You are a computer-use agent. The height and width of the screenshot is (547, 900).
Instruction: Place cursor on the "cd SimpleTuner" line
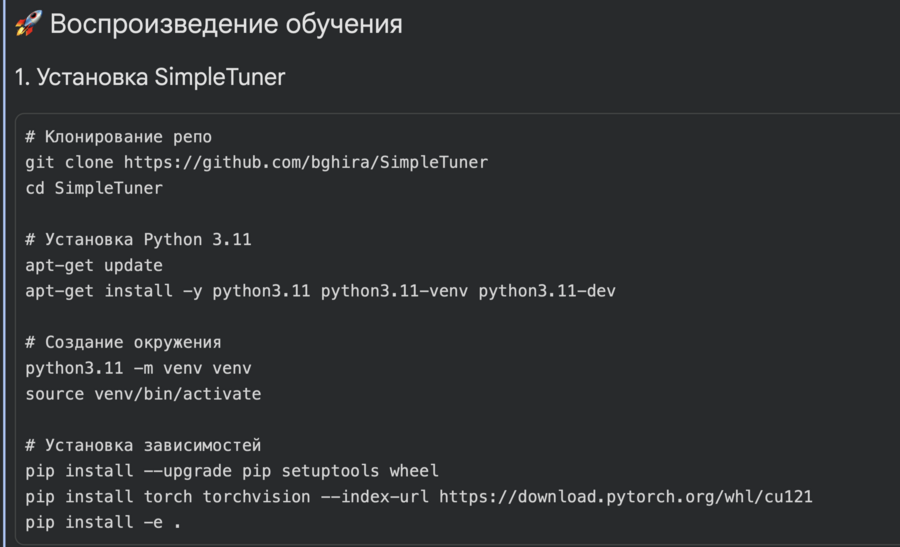tap(94, 188)
